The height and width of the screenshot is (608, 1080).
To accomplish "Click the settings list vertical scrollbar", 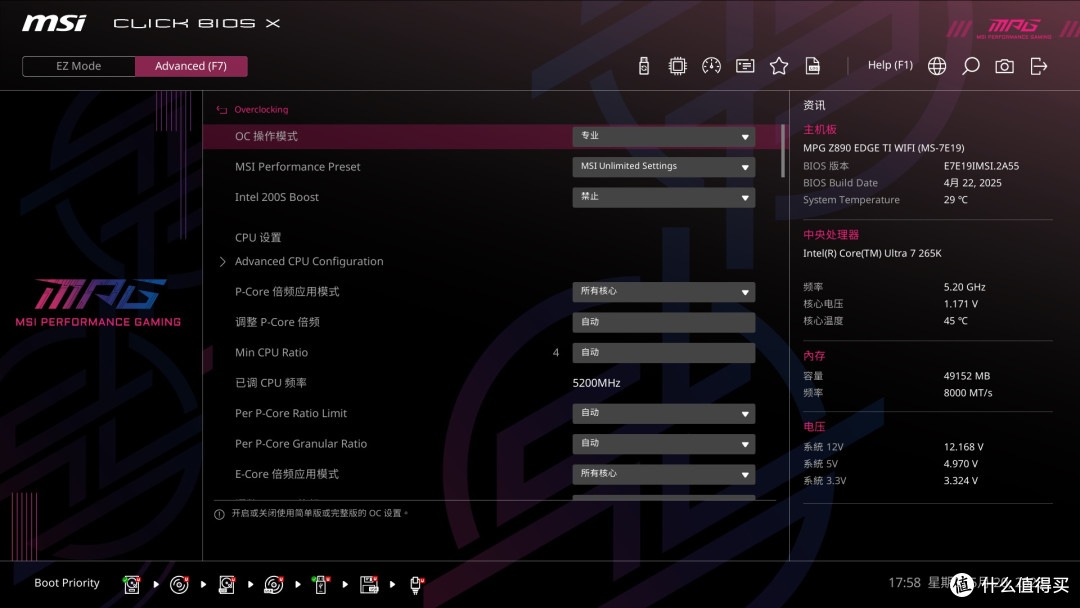I will [x=782, y=151].
